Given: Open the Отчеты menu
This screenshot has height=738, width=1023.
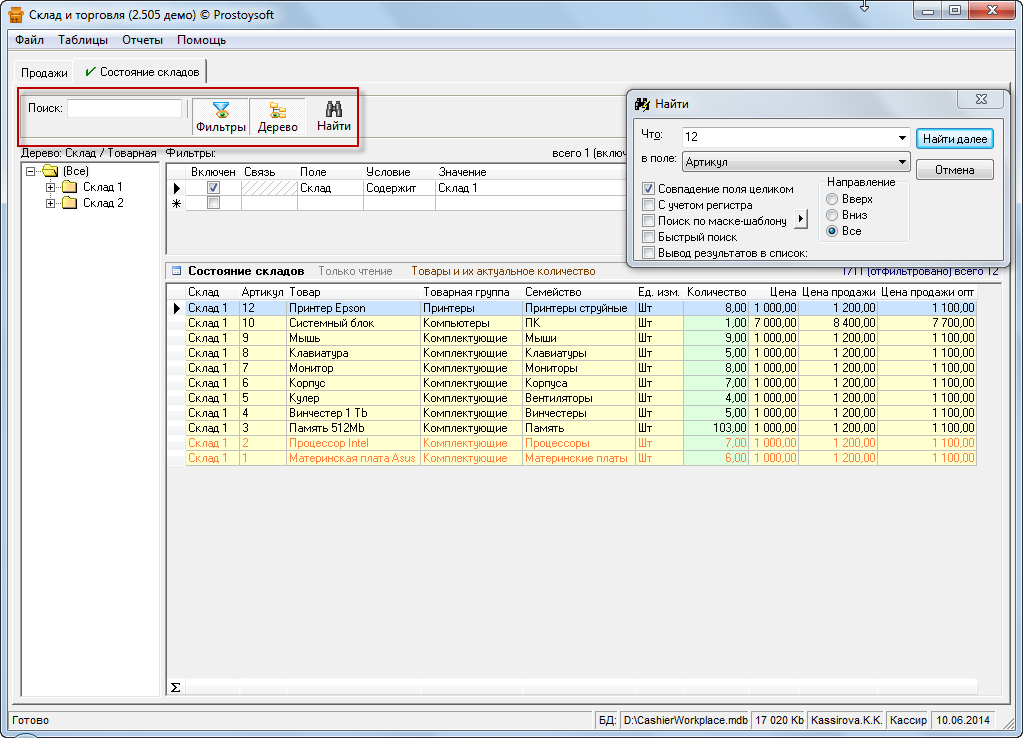Looking at the screenshot, I should pos(142,40).
